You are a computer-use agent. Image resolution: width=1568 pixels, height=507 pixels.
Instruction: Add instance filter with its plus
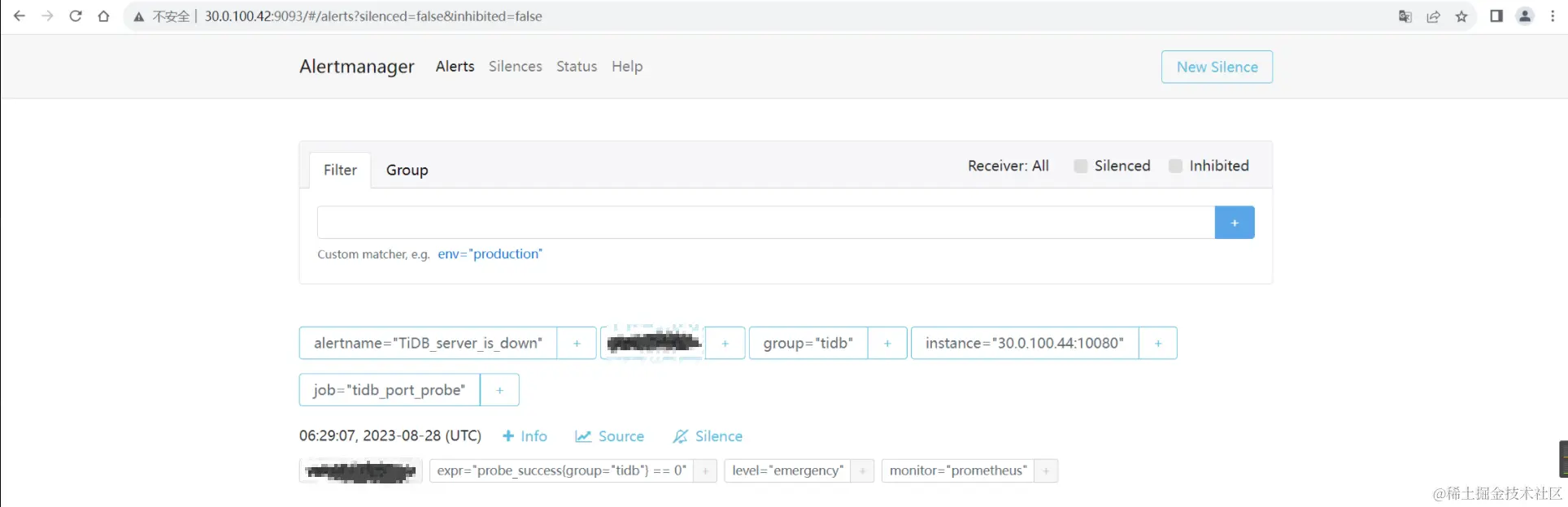point(1158,343)
